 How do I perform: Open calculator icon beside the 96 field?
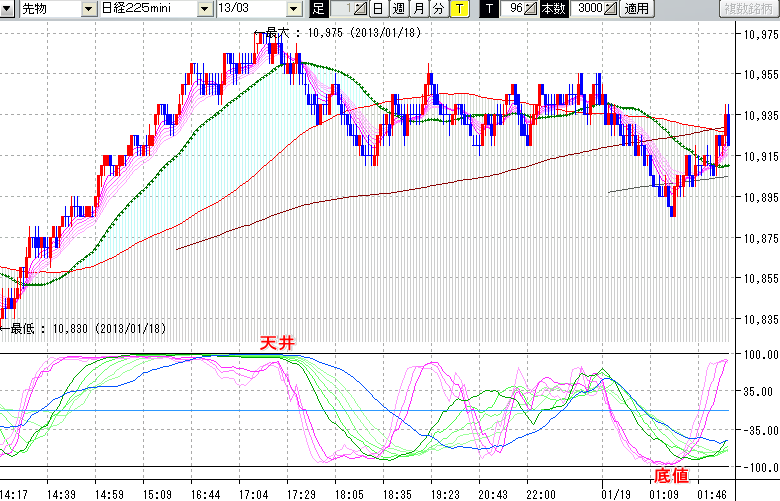click(532, 9)
